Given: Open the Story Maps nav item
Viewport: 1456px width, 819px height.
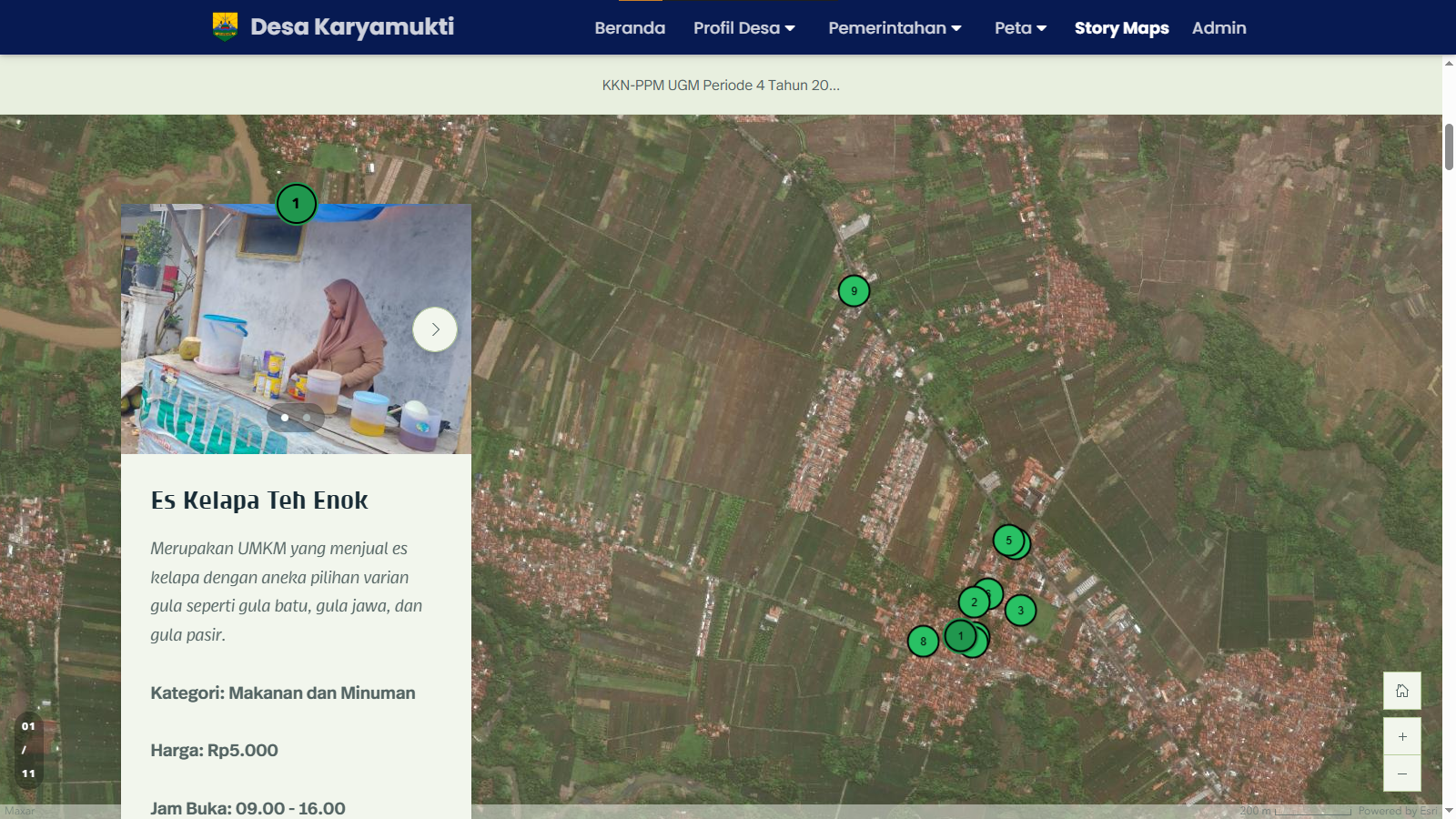Looking at the screenshot, I should (x=1121, y=28).
